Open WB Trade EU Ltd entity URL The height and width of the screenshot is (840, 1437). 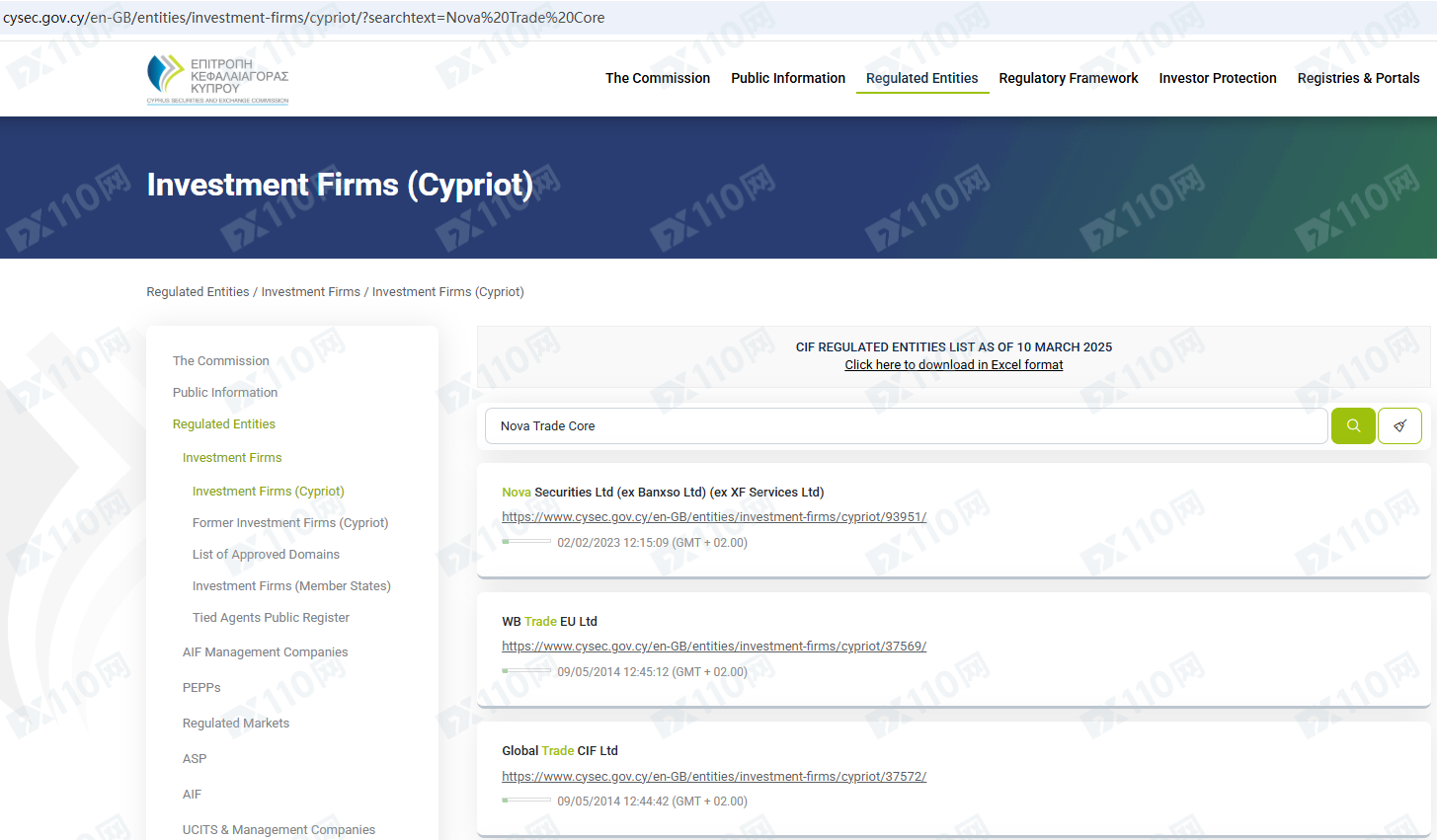tap(713, 647)
